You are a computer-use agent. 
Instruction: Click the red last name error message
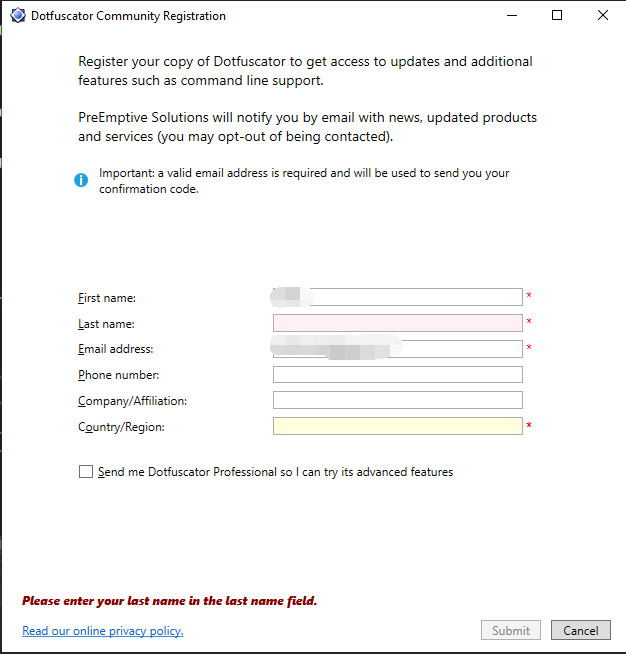coord(169,601)
